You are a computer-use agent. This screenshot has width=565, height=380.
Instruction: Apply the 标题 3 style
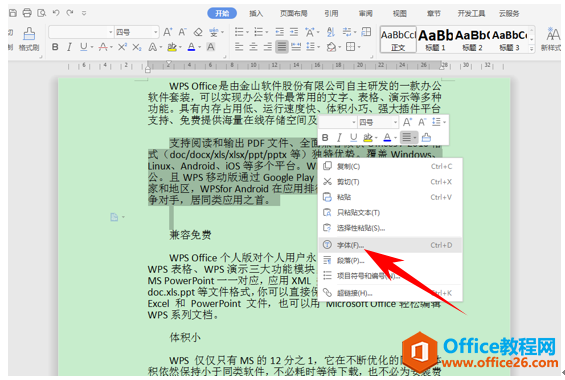[509, 39]
